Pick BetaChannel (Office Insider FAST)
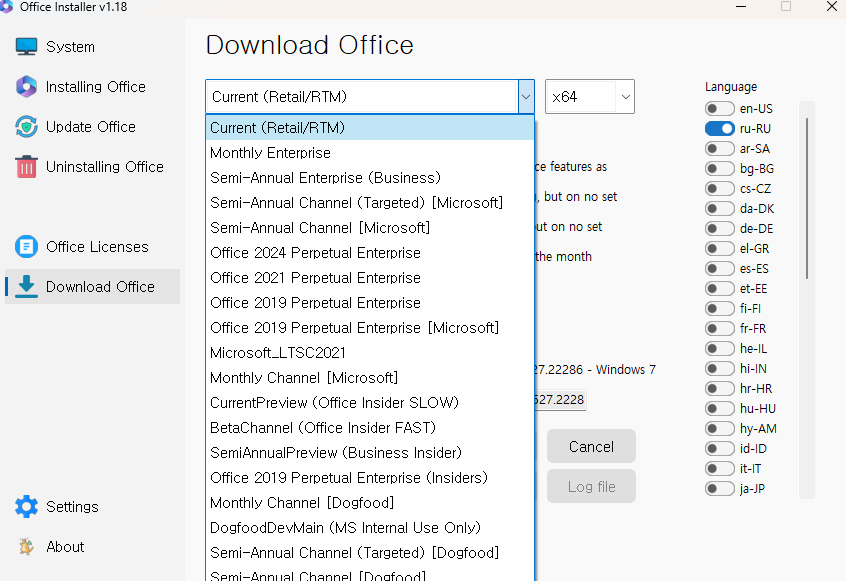This screenshot has width=846, height=581. pos(370,427)
